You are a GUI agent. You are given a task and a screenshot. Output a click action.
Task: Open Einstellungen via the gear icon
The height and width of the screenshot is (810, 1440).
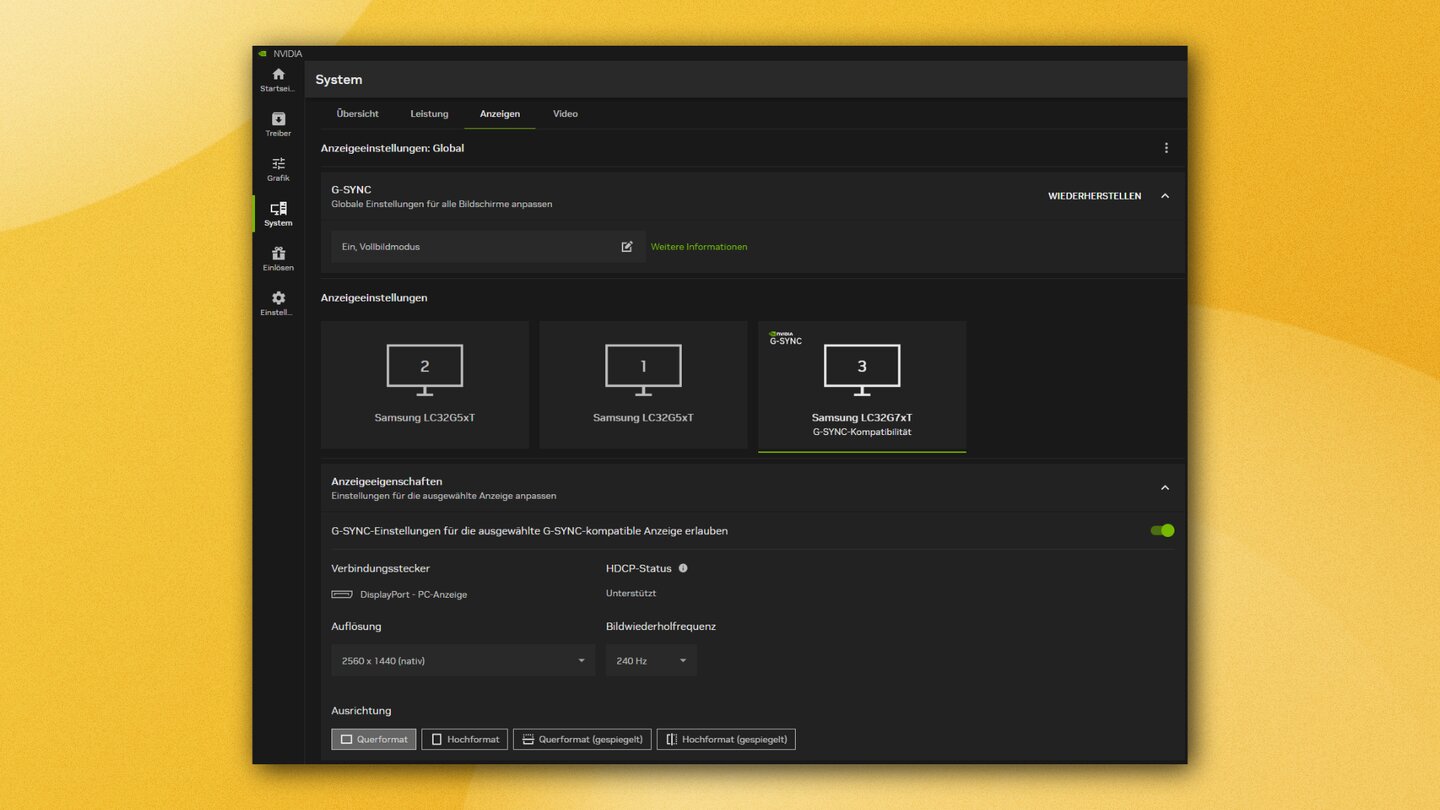(277, 302)
